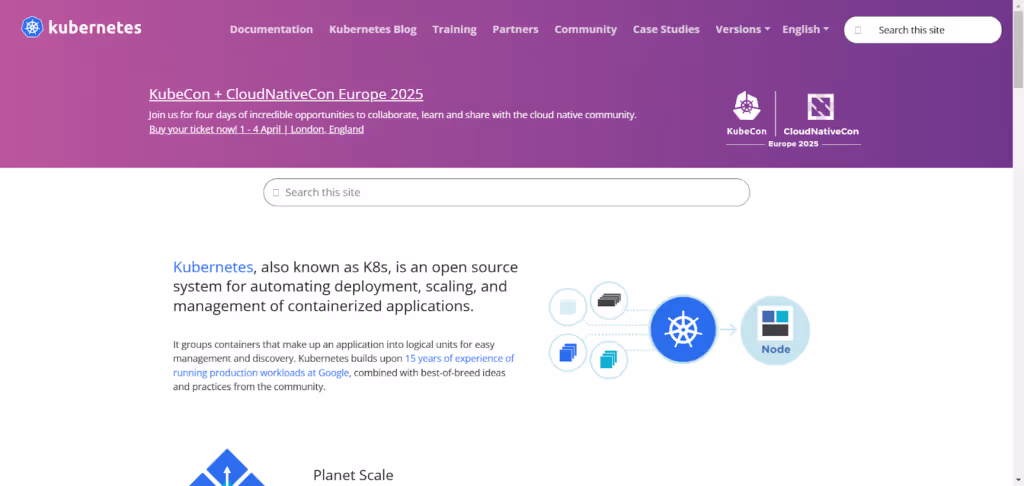This screenshot has height=486, width=1024.
Task: Click the join us for four days text
Action: (392, 115)
